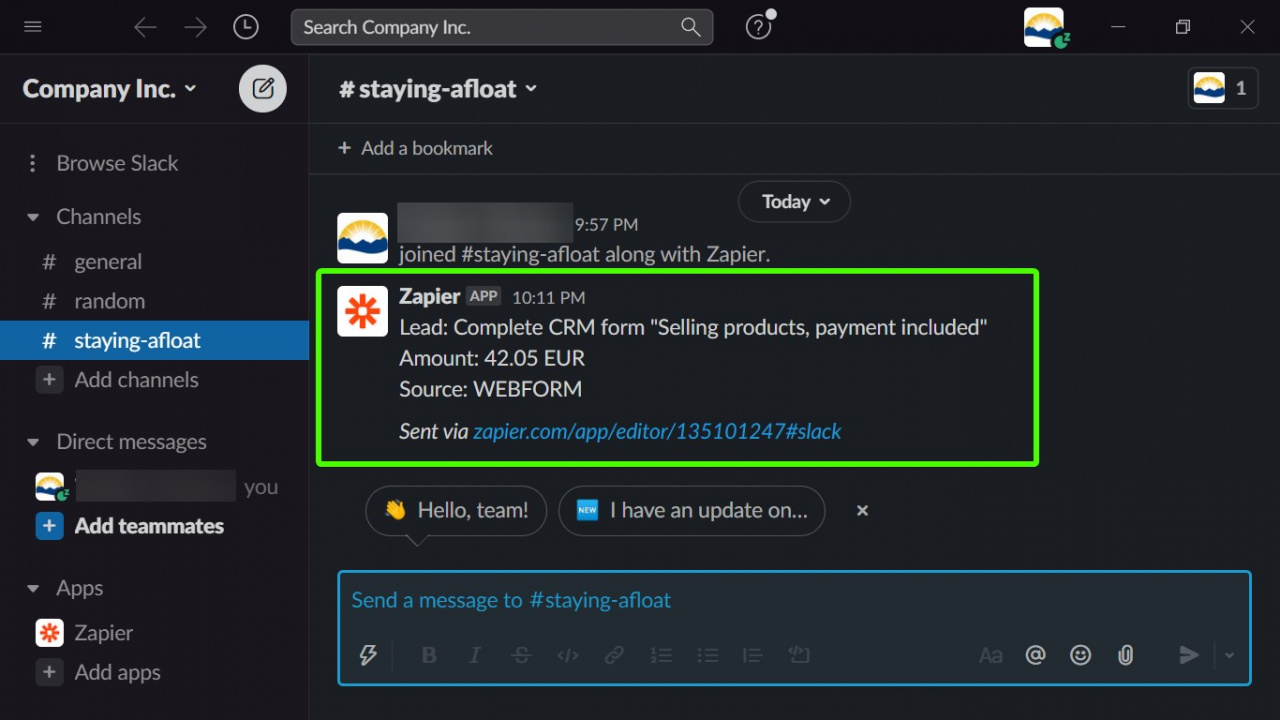
Task: Attach a file with the paperclip icon
Action: (1125, 655)
